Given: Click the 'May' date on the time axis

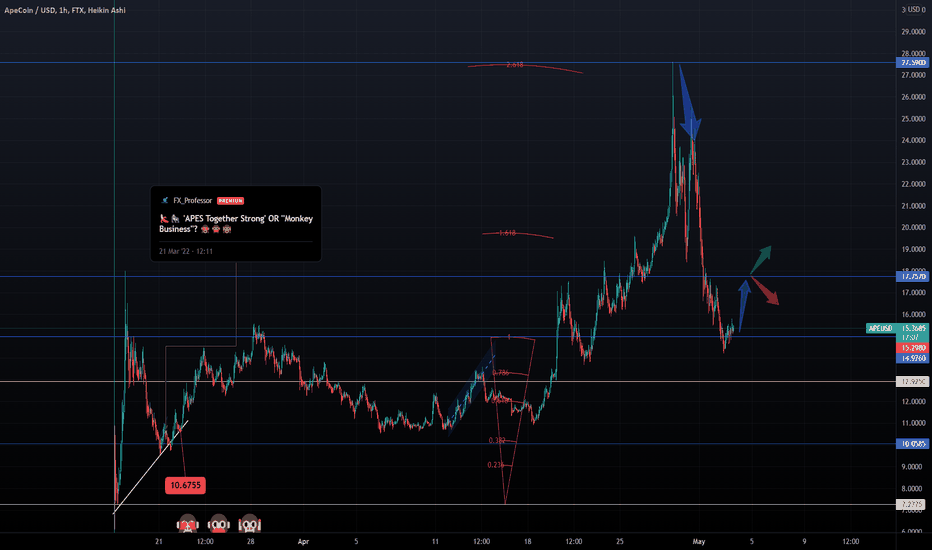Looking at the screenshot, I should [698, 542].
